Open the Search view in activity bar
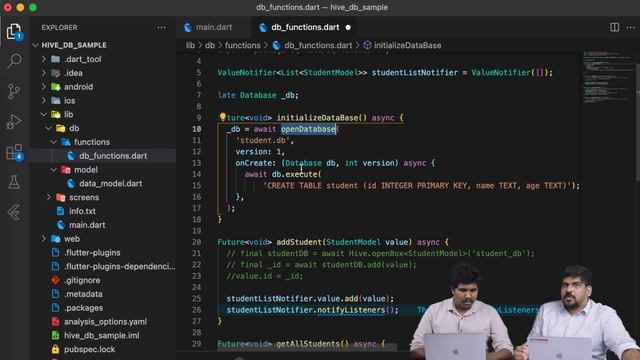Screen dimensions: 640x360 coord(14,61)
